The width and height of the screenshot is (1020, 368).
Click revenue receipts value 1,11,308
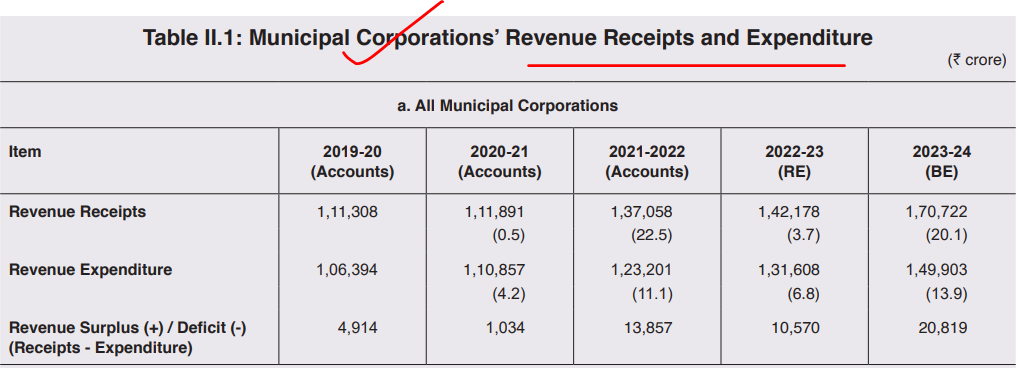347,212
